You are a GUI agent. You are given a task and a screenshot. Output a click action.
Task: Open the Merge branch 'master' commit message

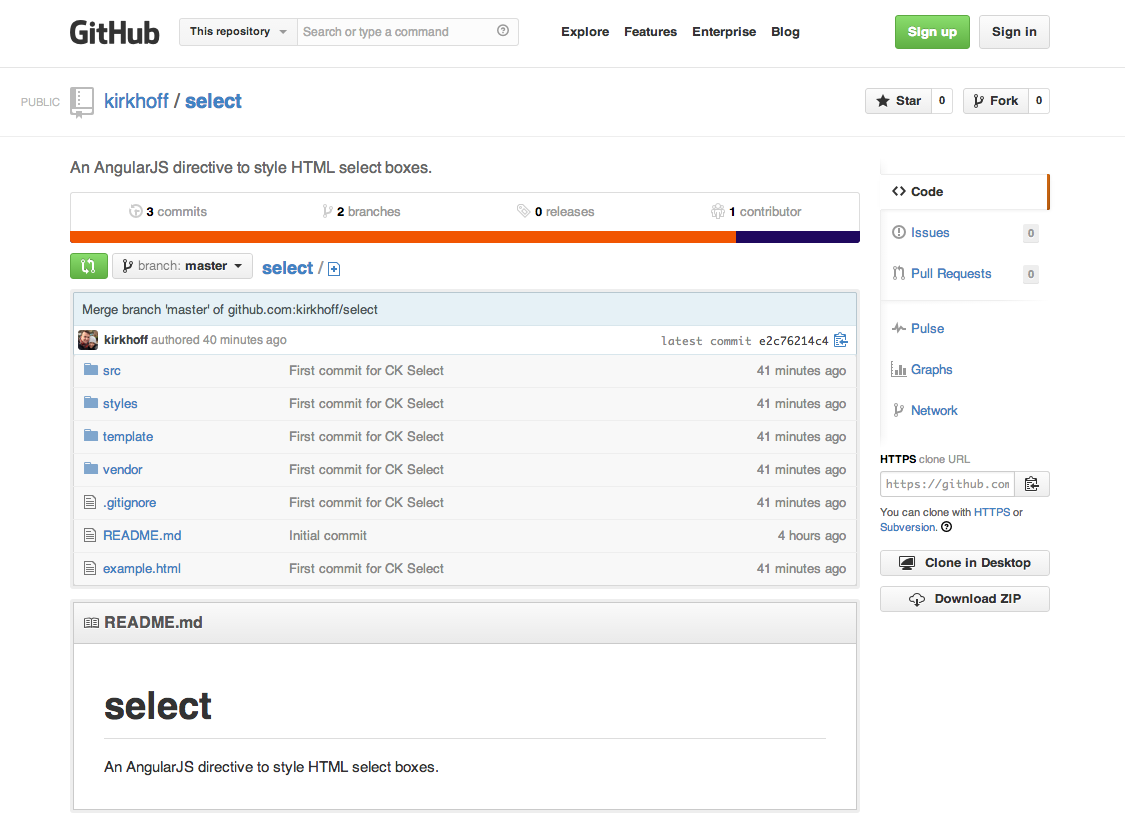tap(230, 309)
